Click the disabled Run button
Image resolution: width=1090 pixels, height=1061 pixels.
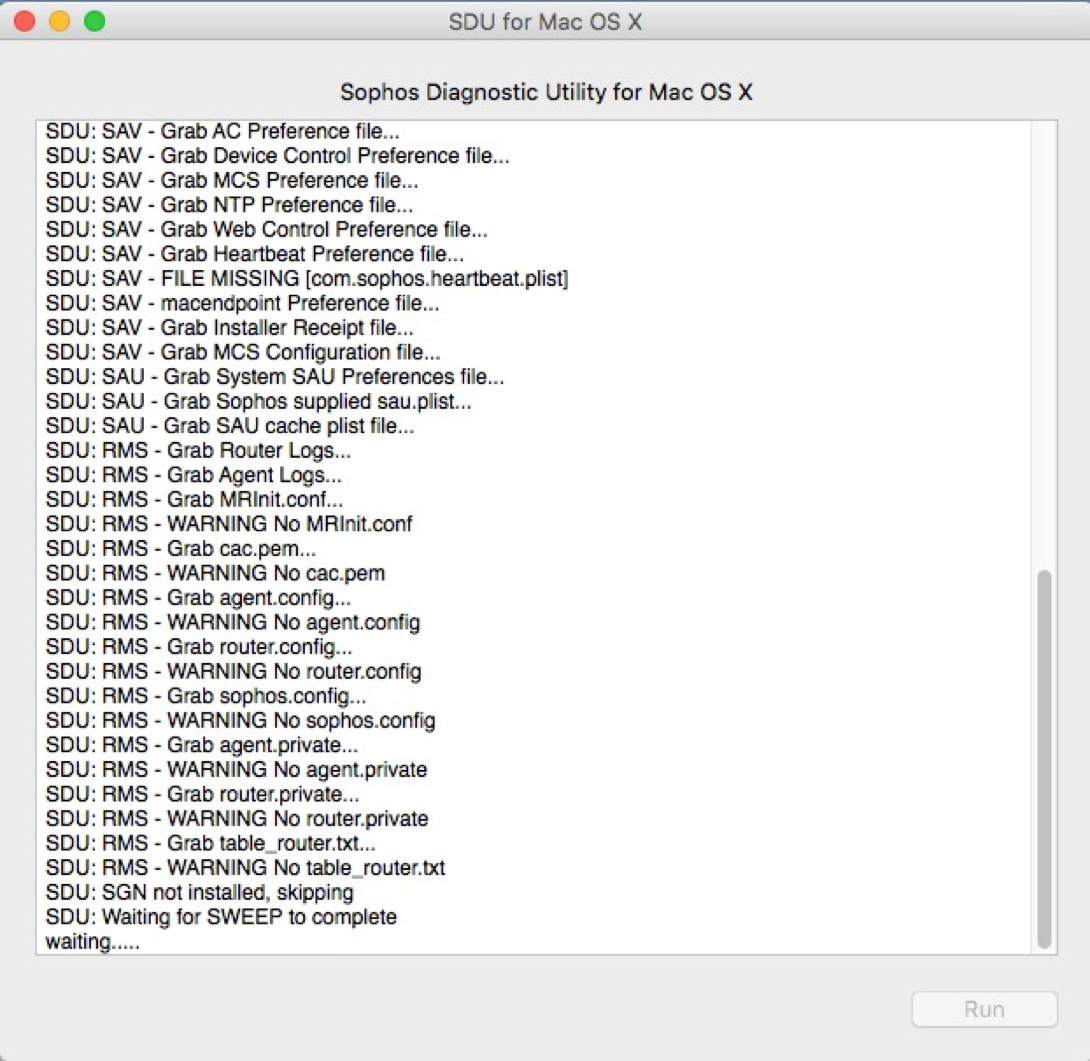click(x=984, y=1008)
